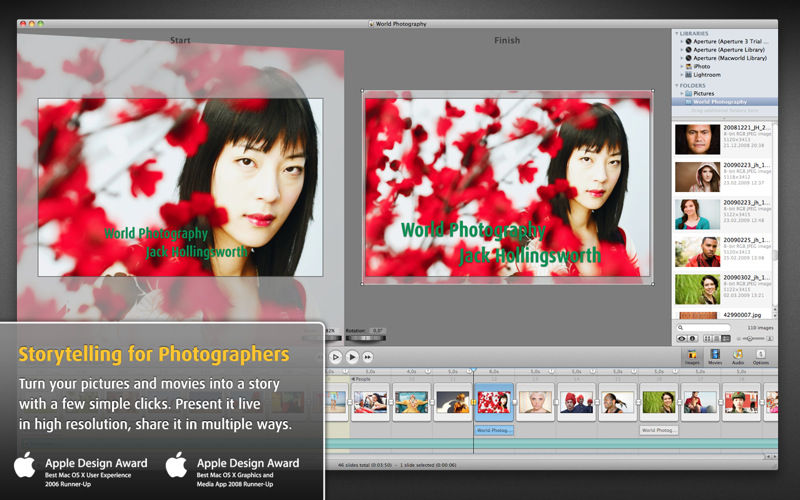This screenshot has height=500, width=800.
Task: Expand the Aperture Library entry
Action: (x=682, y=50)
